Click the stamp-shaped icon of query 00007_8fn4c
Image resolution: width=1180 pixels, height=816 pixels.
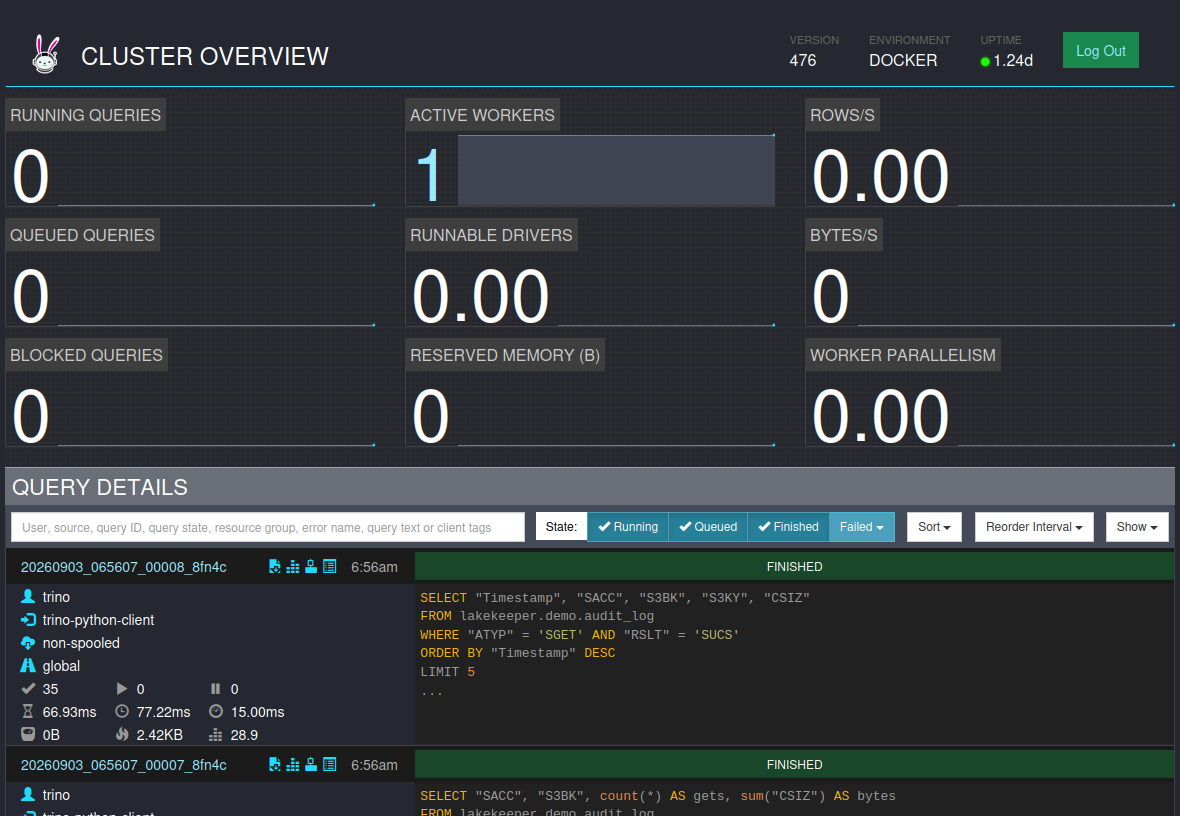[x=311, y=765]
